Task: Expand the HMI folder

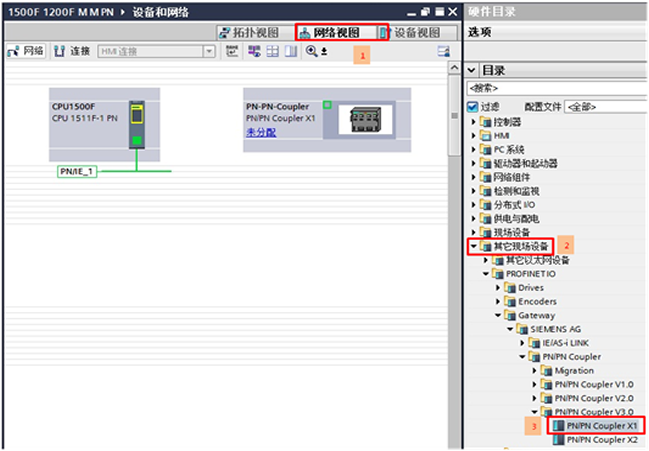Action: (x=474, y=136)
